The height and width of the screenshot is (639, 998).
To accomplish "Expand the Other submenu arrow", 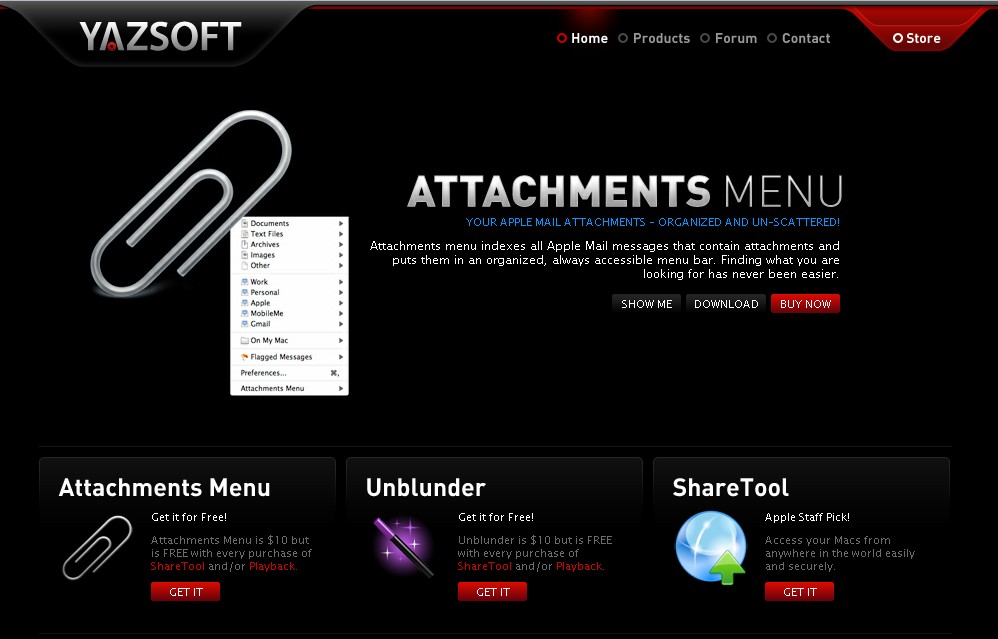I will coord(341,265).
